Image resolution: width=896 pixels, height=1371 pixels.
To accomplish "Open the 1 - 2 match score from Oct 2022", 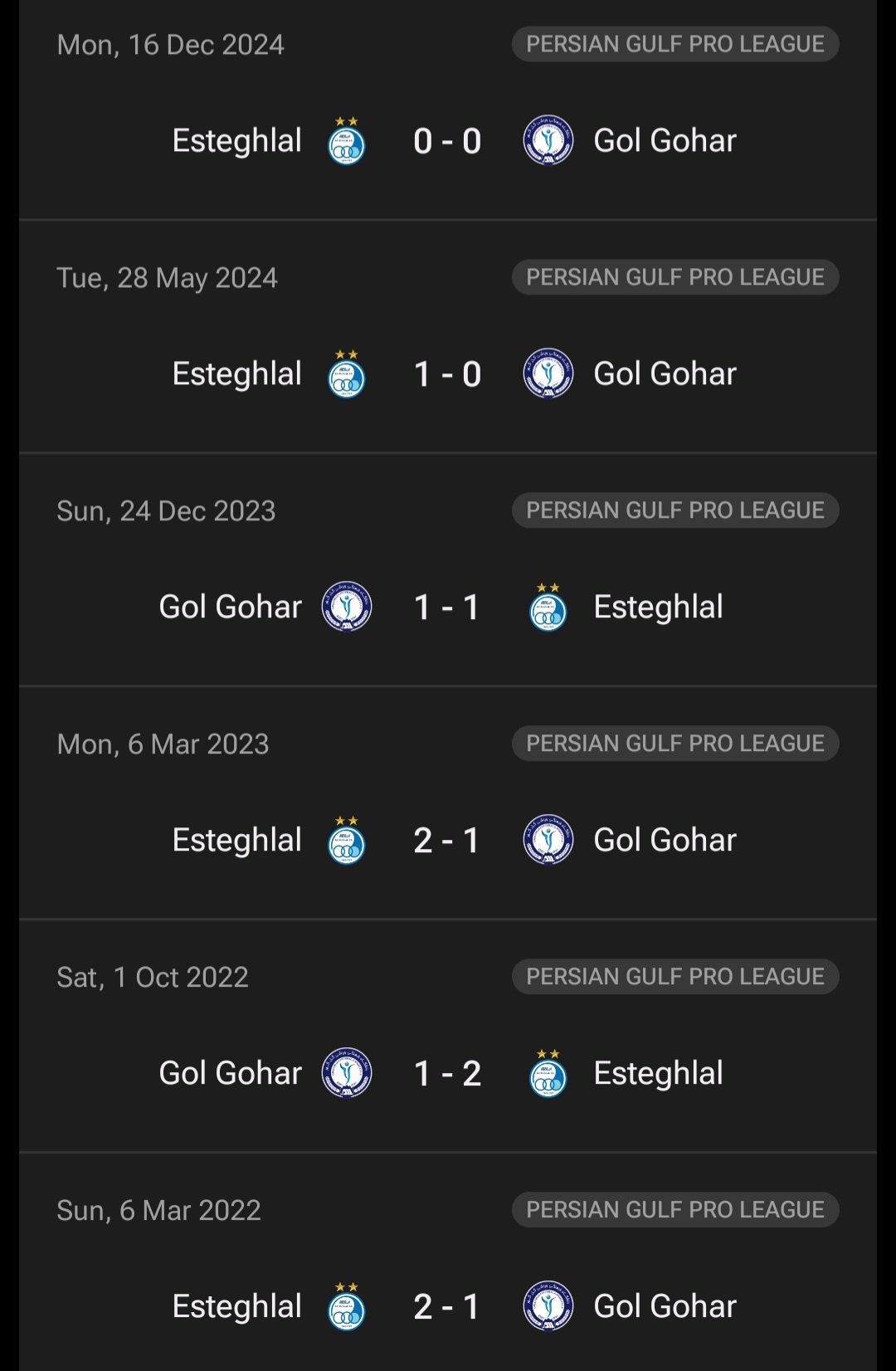I will pos(447,1074).
